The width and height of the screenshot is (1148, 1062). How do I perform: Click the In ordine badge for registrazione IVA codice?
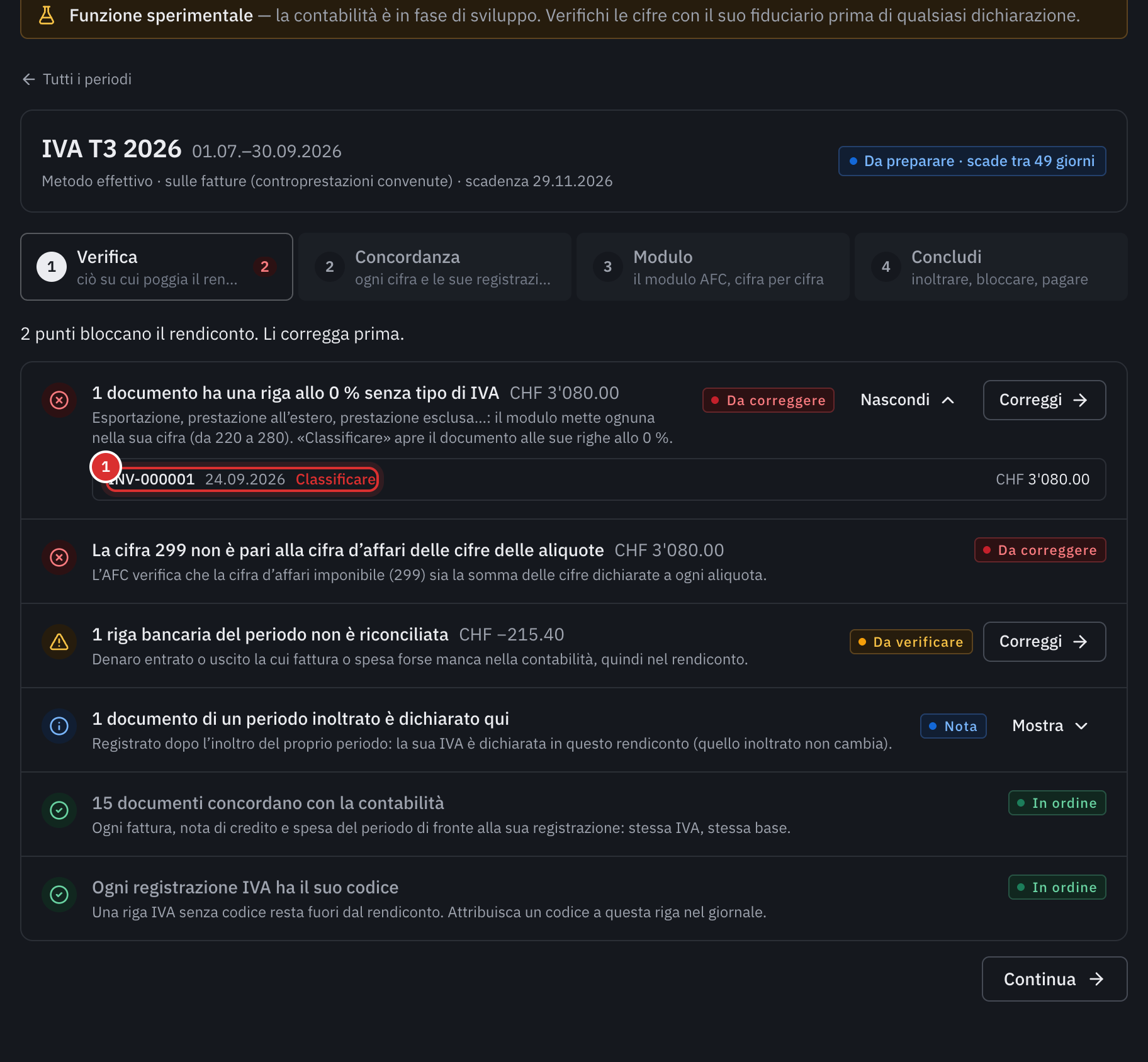(x=1057, y=887)
